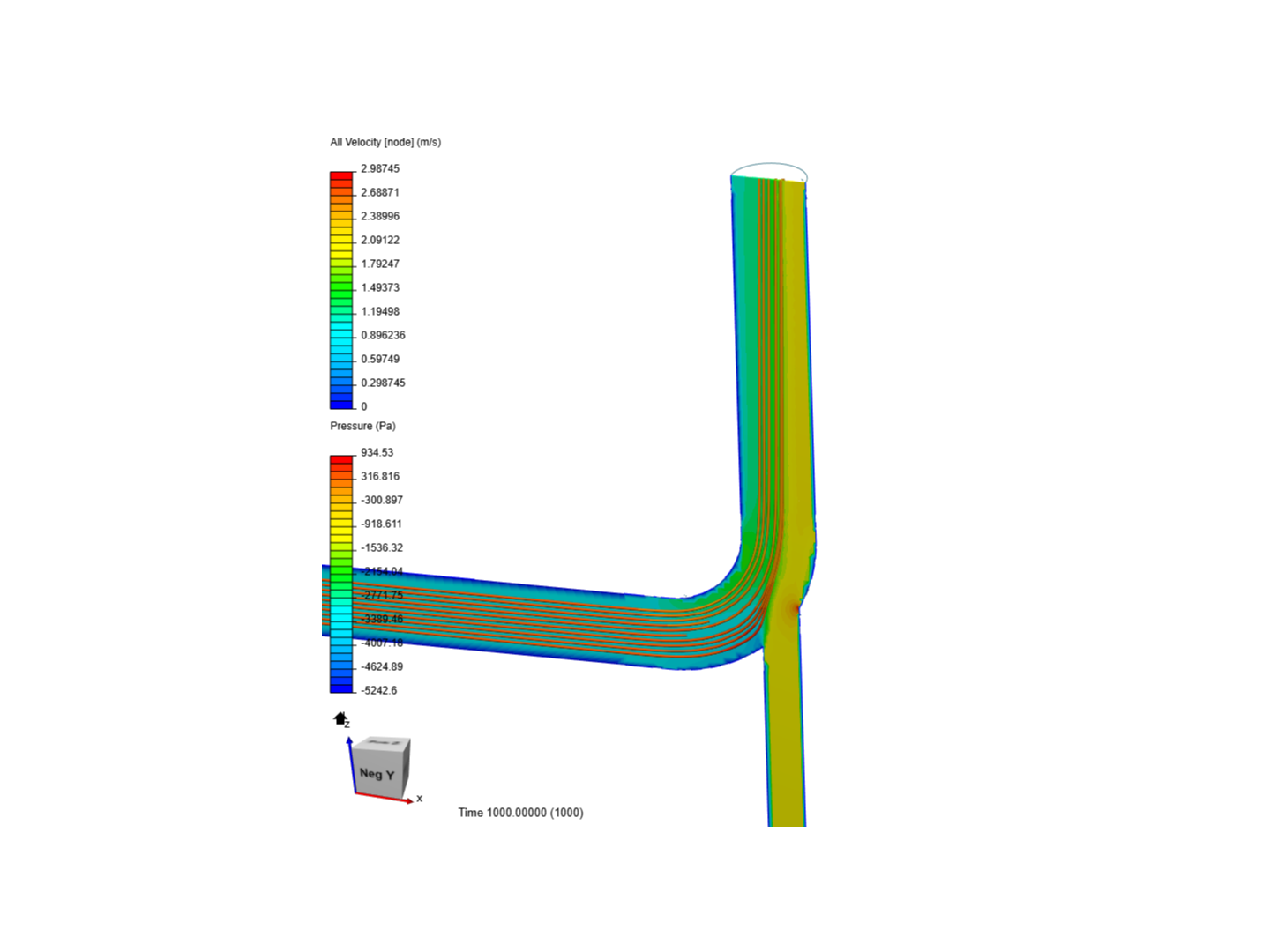This screenshot has height=952, width=1270.
Task: Click the home view icon
Action: (340, 718)
